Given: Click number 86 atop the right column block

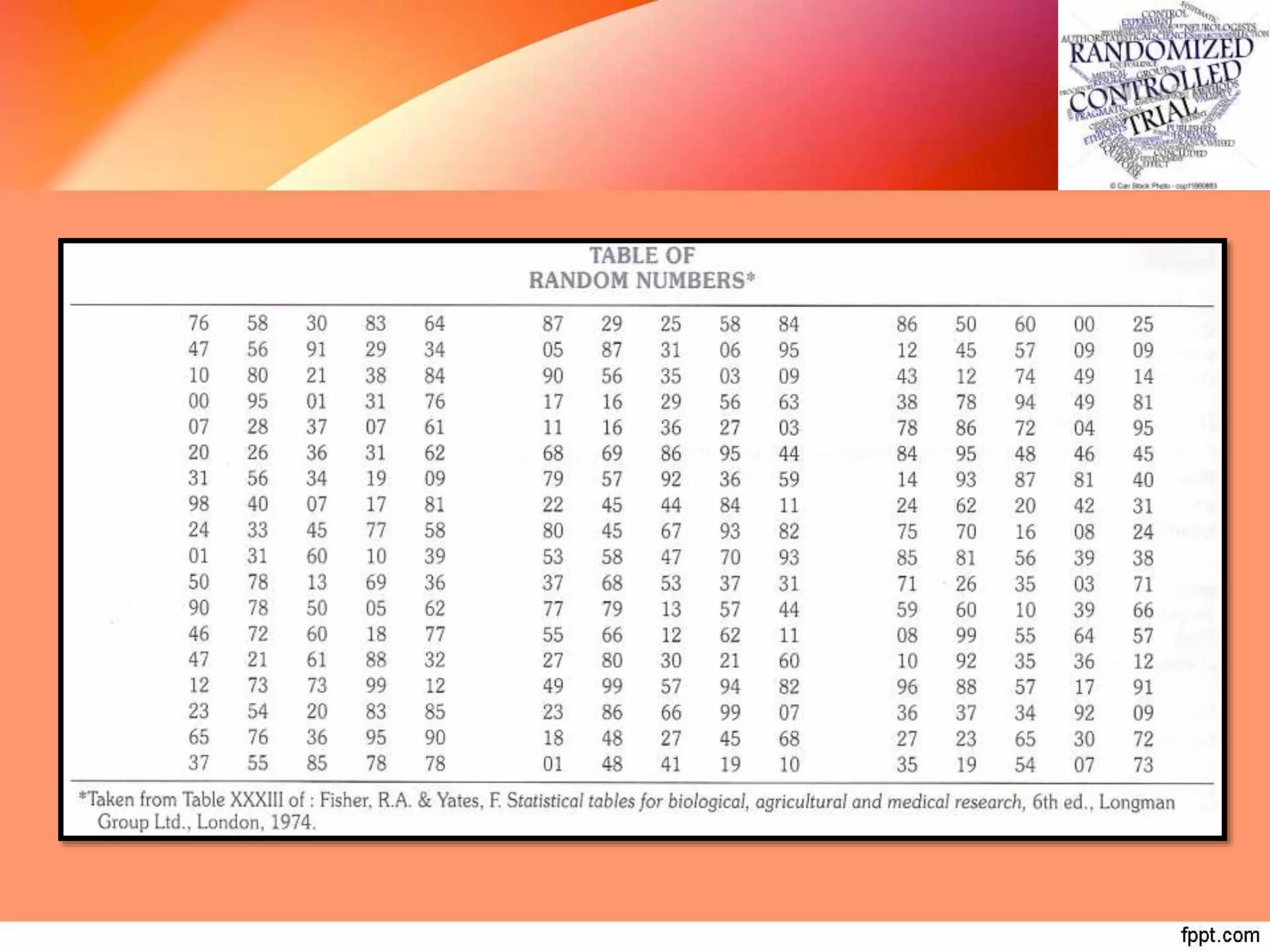Looking at the screenshot, I should click(907, 324).
